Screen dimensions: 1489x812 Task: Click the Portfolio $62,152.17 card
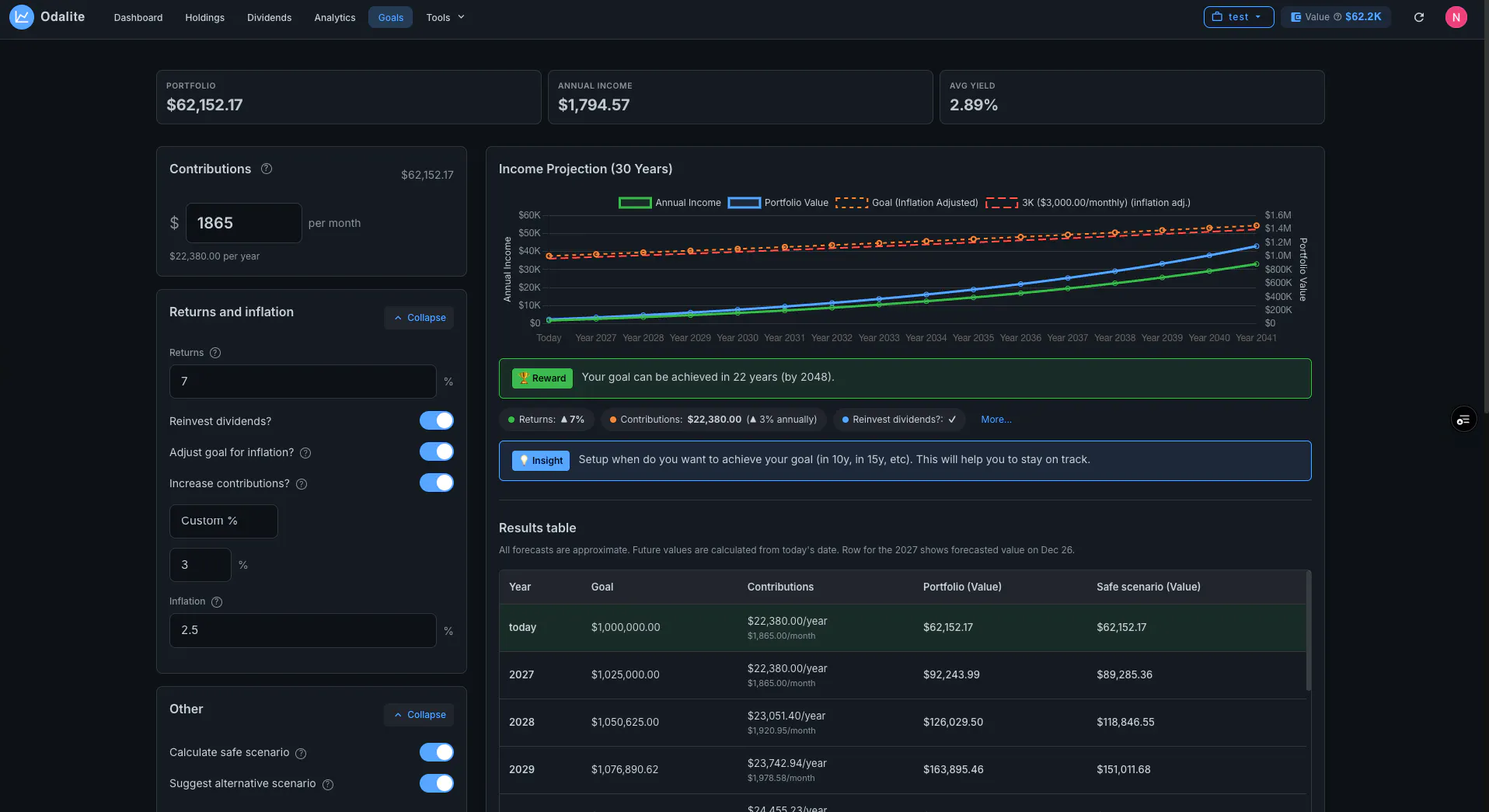349,97
